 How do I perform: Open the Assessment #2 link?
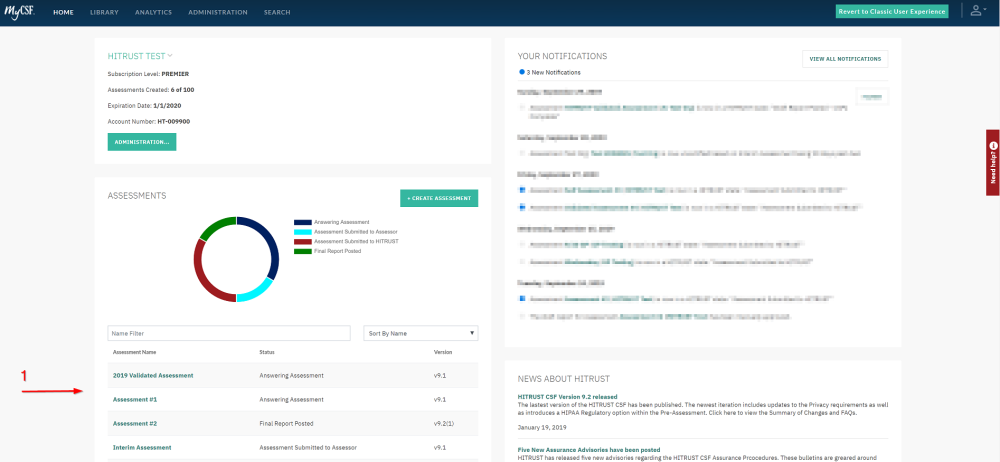point(135,424)
